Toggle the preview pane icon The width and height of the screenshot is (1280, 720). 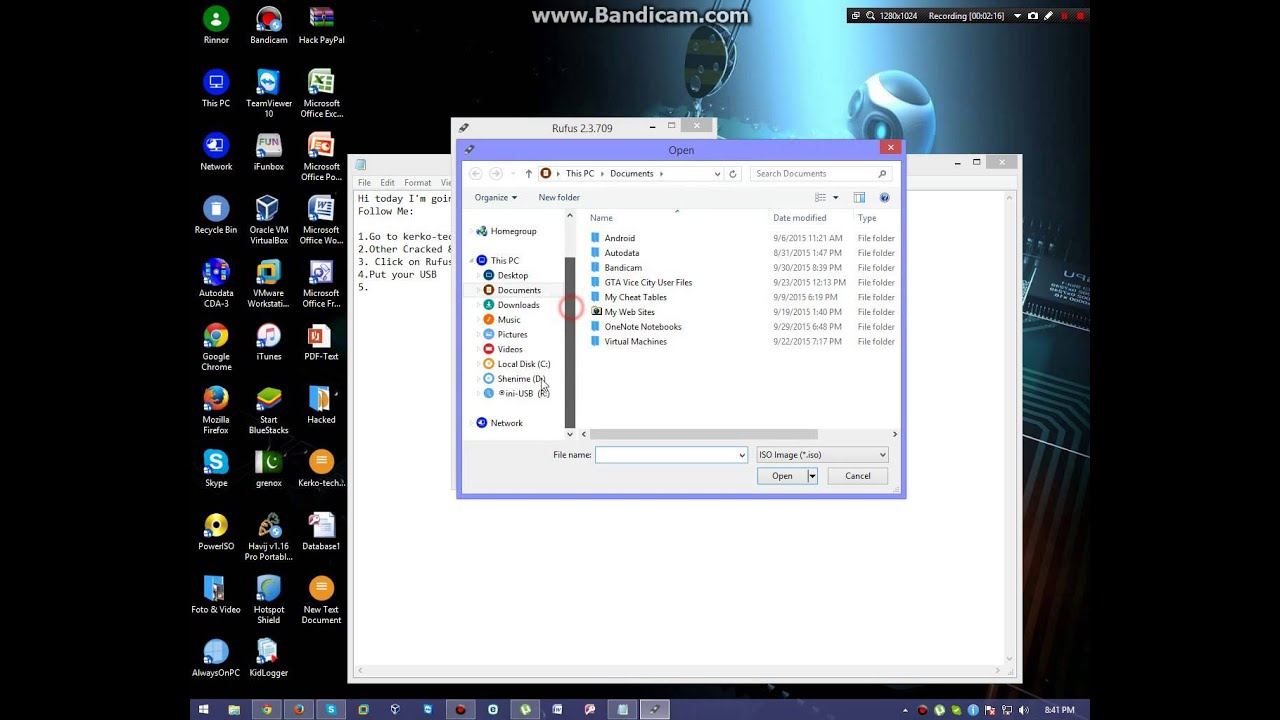pyautogui.click(x=859, y=198)
